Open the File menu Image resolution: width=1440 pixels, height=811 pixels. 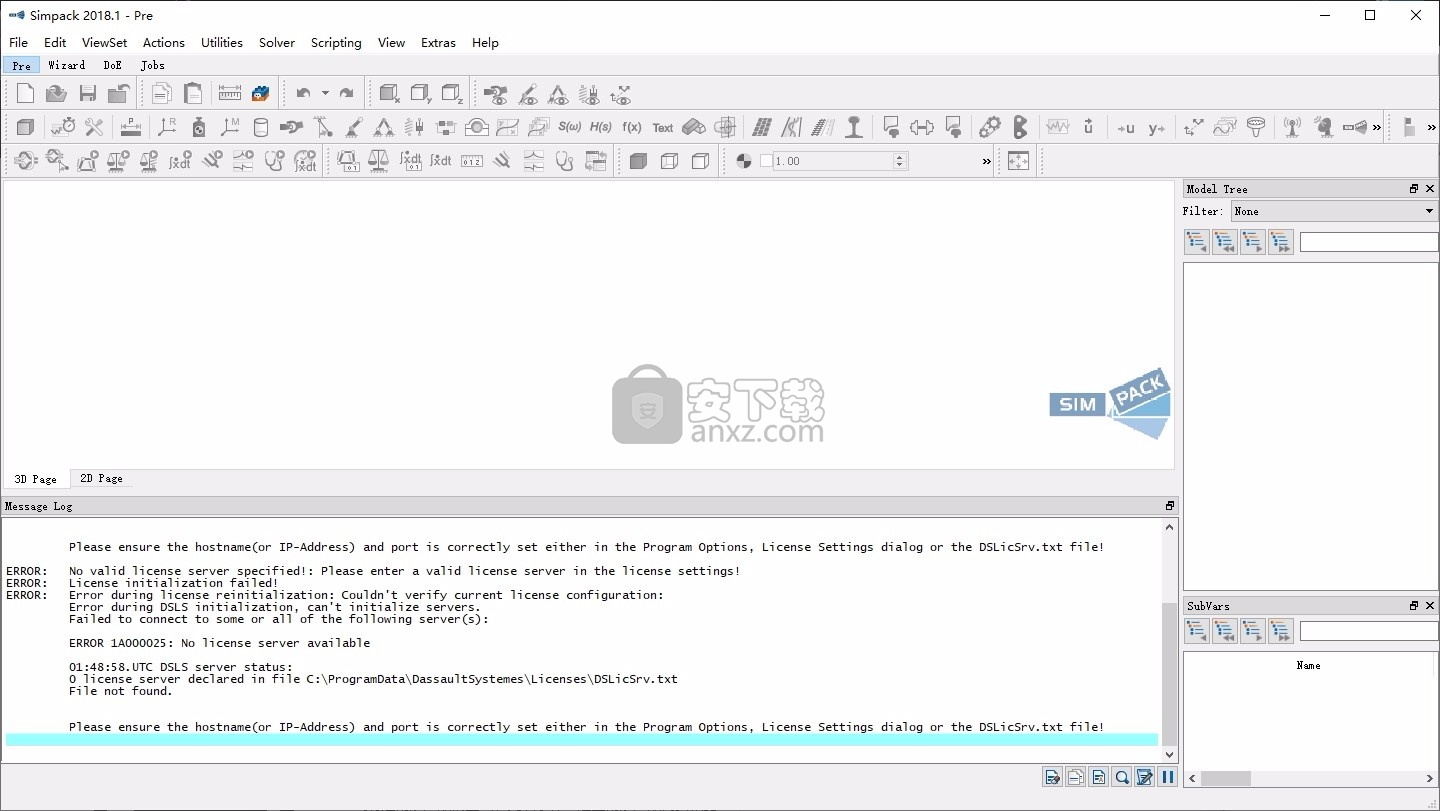pos(18,42)
